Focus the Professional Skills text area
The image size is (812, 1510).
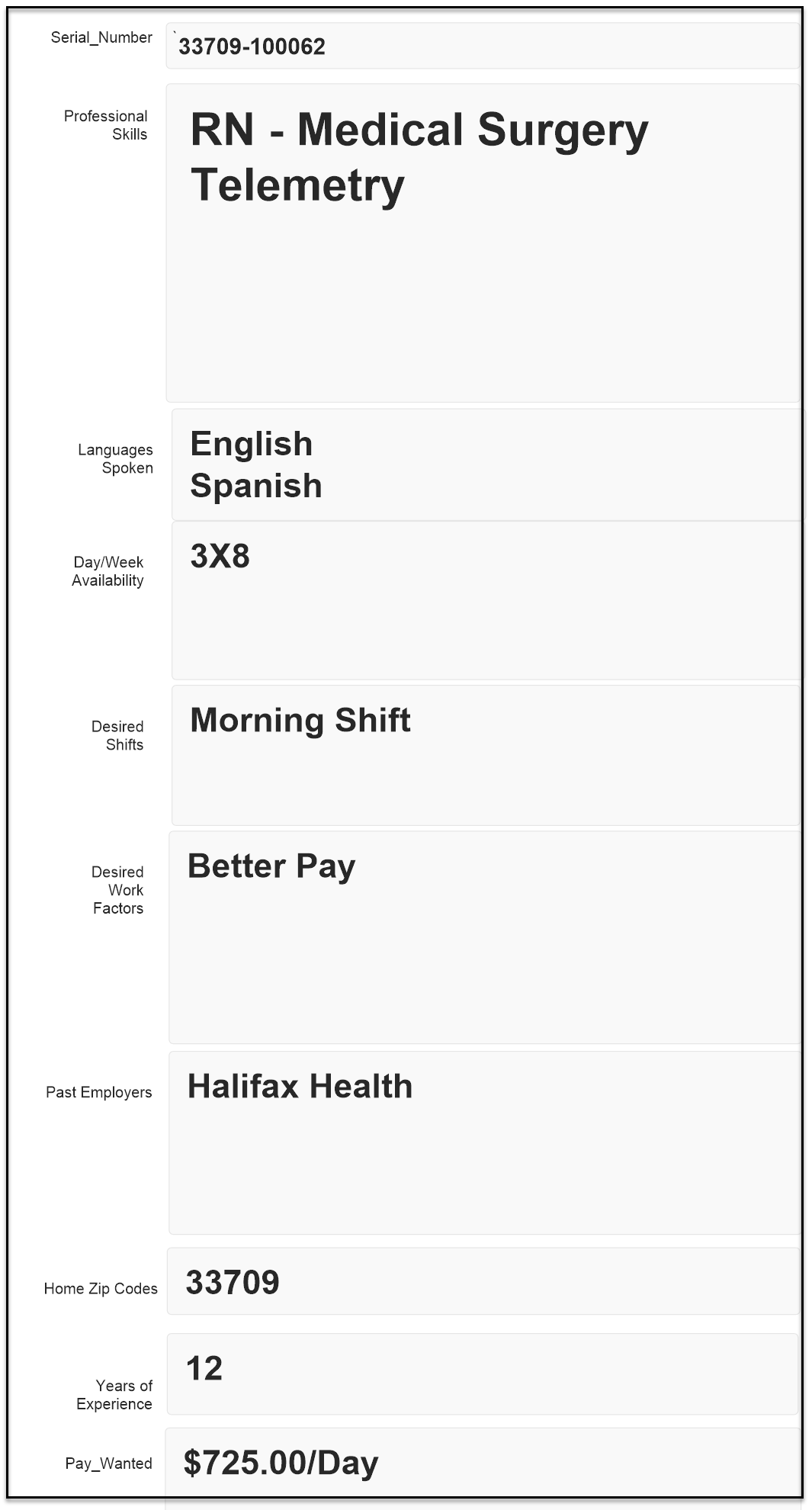[x=482, y=244]
